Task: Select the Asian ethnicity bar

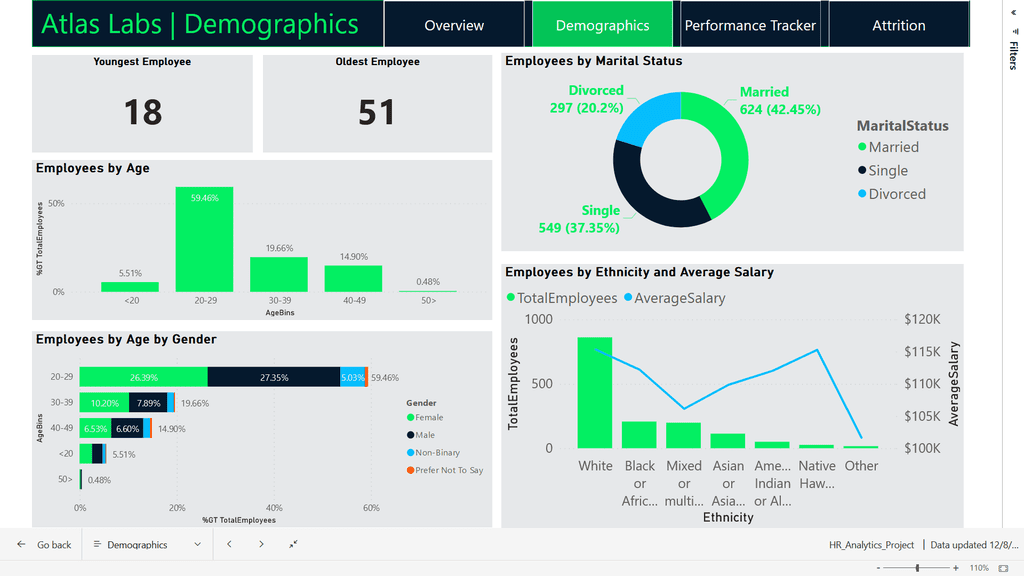Action: (728, 441)
